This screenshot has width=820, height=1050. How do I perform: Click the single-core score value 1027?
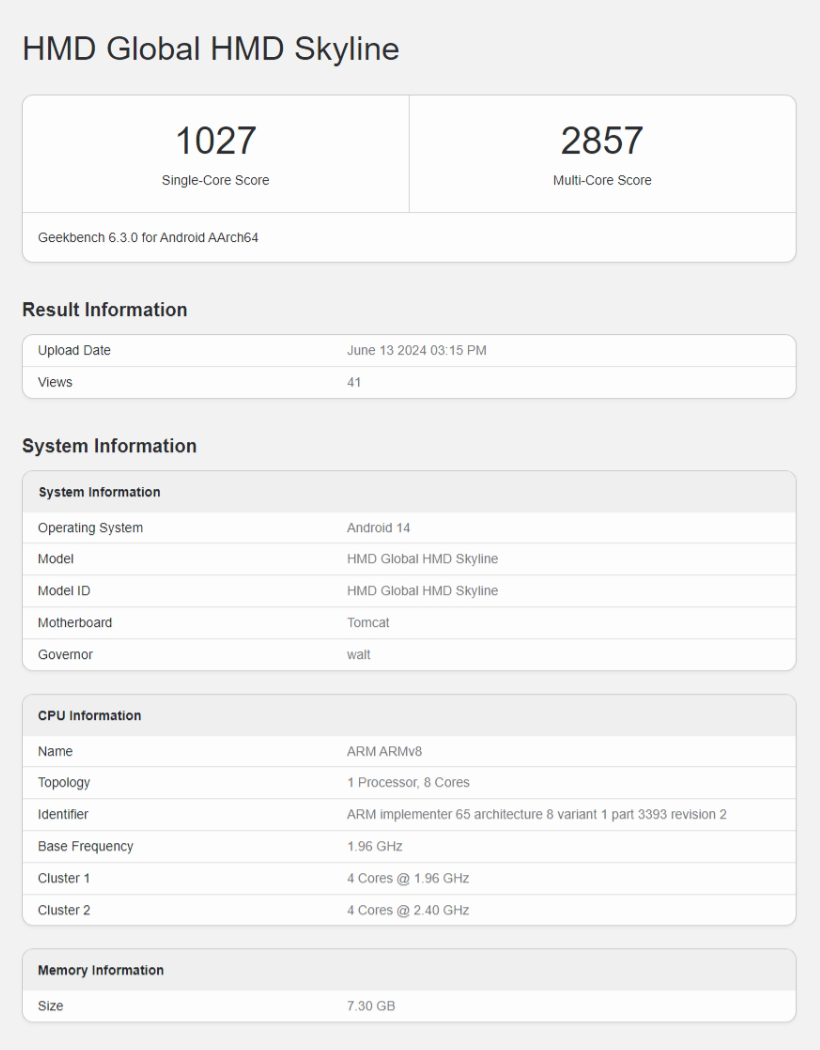[x=215, y=141]
